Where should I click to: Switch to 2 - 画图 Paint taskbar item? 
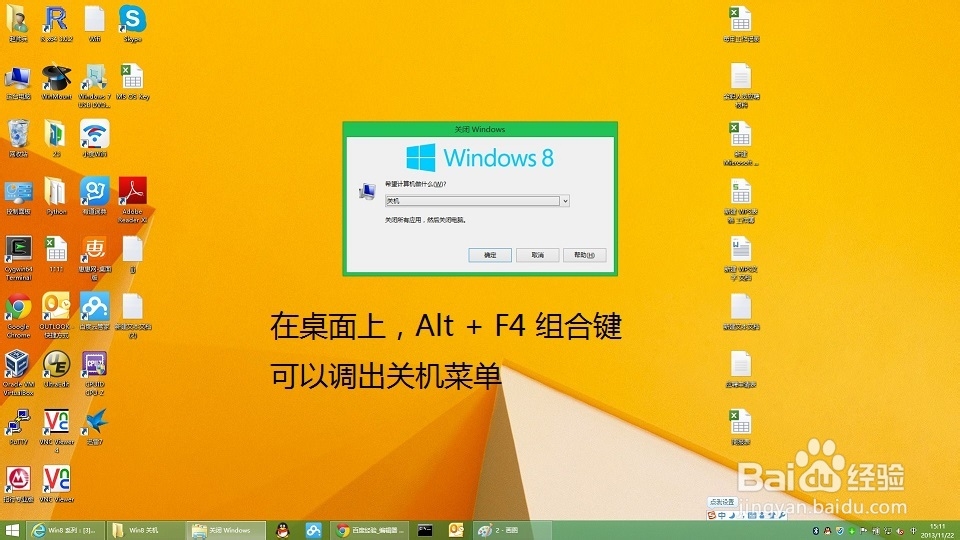coord(512,530)
